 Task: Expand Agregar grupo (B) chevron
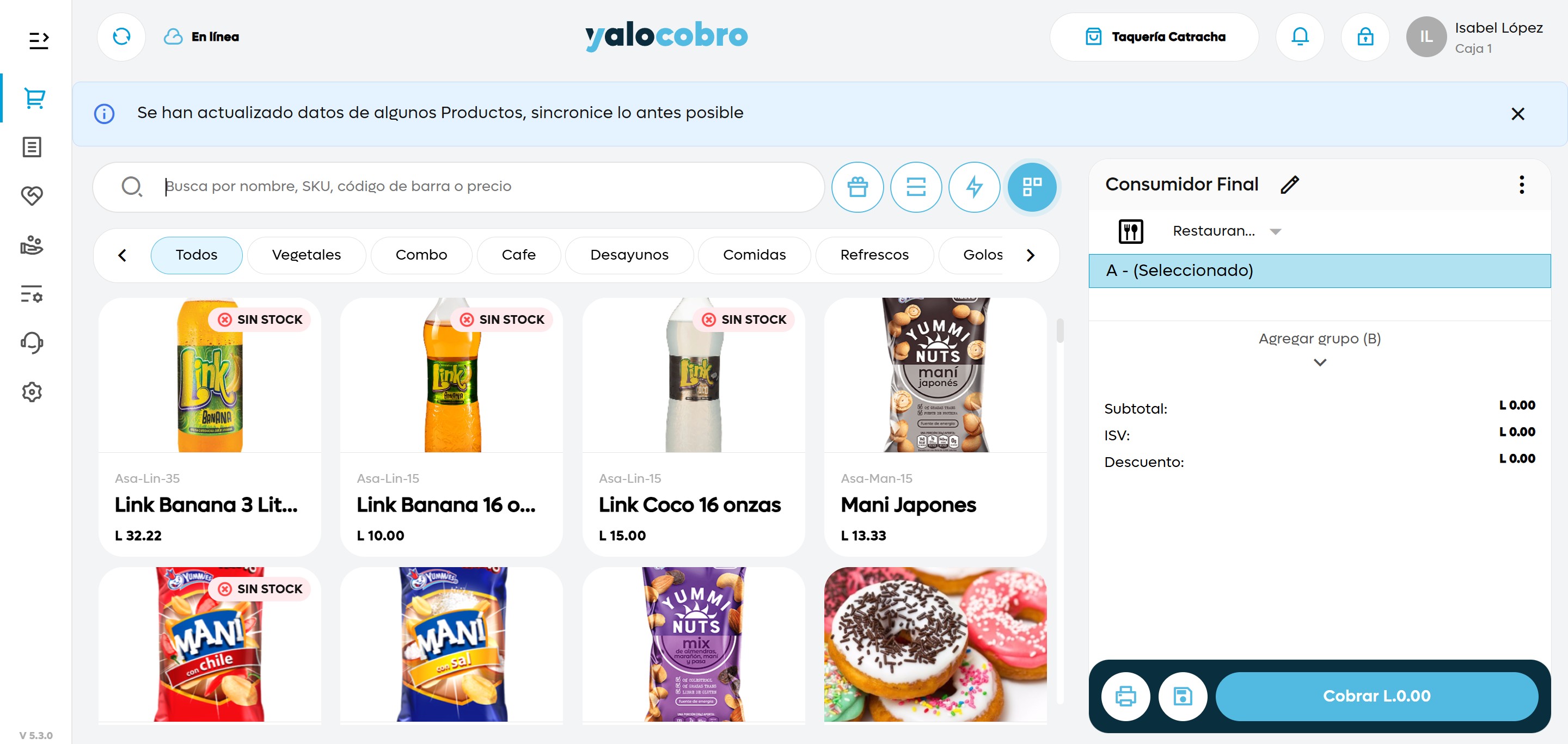point(1319,362)
